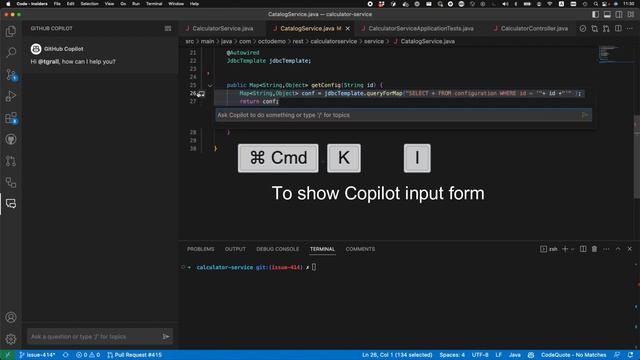Toggle secondary sidebar layout icon

(x=619, y=14)
